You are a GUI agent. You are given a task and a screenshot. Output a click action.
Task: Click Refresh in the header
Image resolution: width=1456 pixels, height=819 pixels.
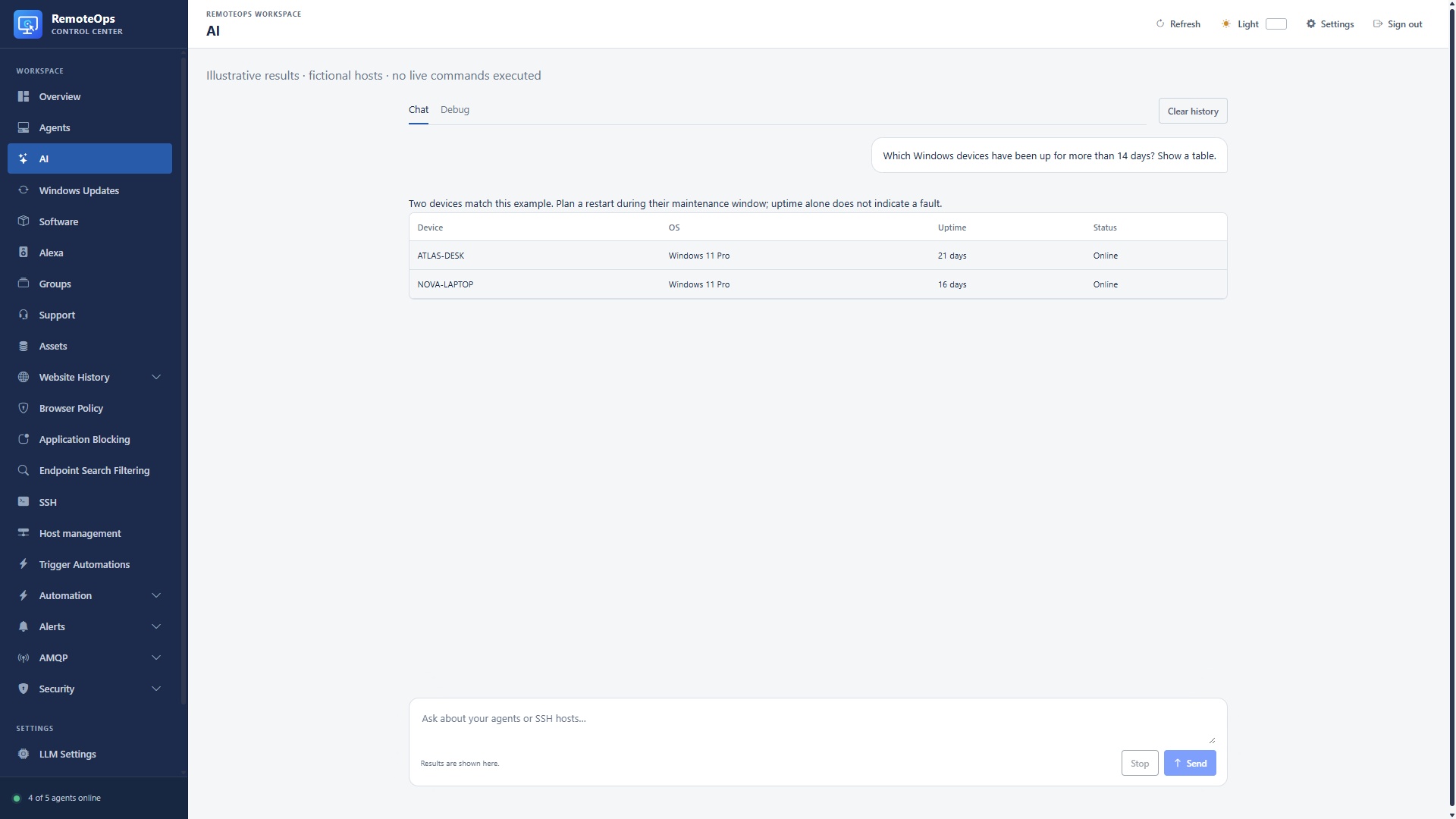click(x=1178, y=24)
